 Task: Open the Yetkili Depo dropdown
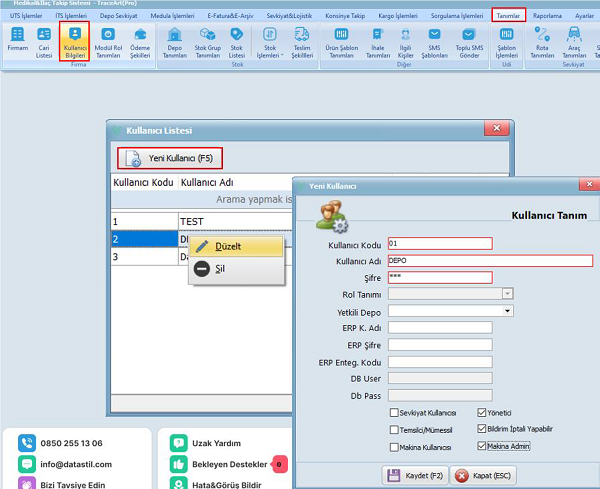tap(508, 311)
